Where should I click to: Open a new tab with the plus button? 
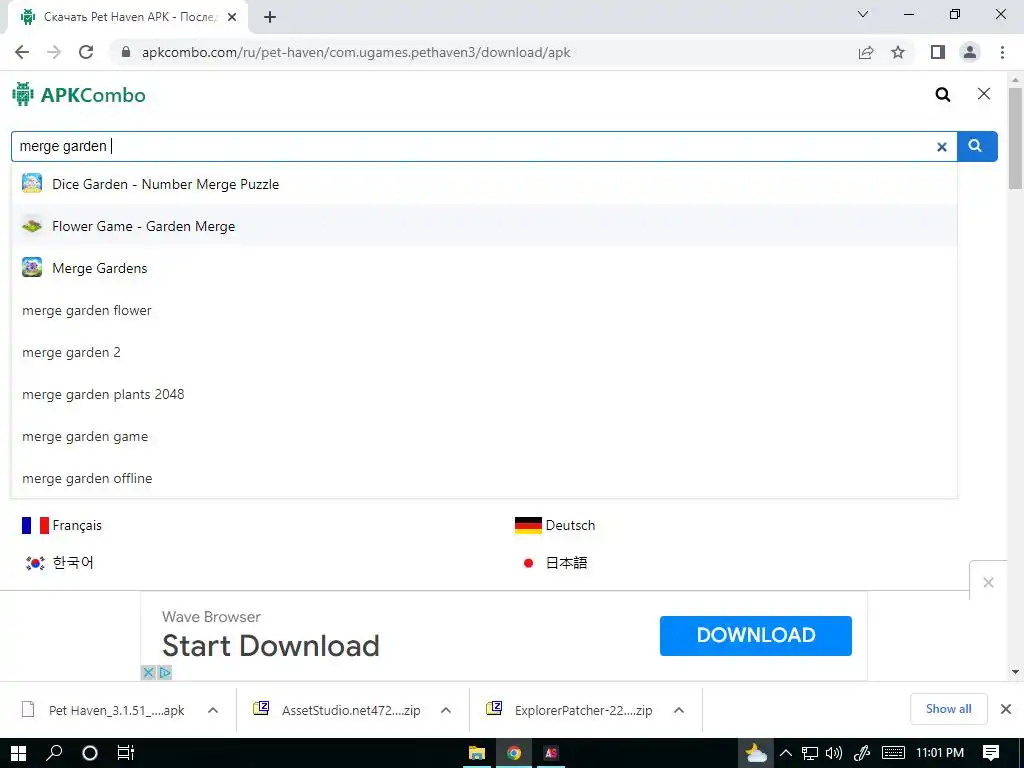[270, 17]
